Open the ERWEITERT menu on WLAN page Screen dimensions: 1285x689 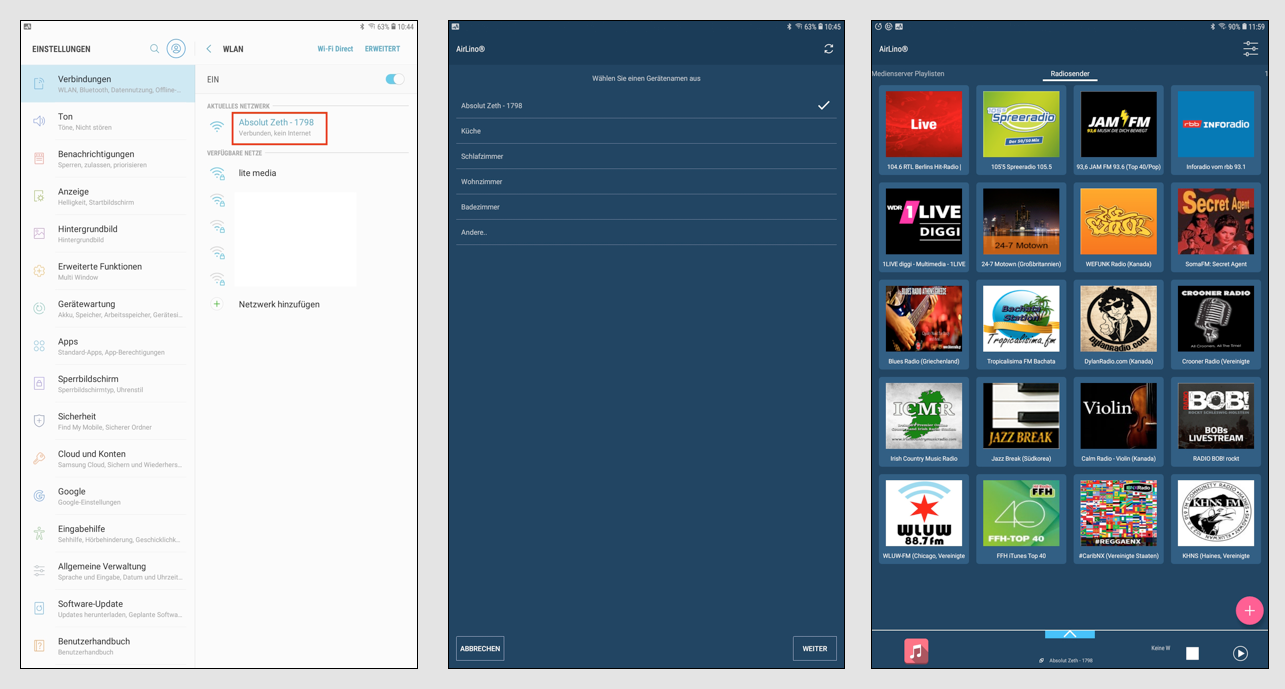[x=380, y=48]
